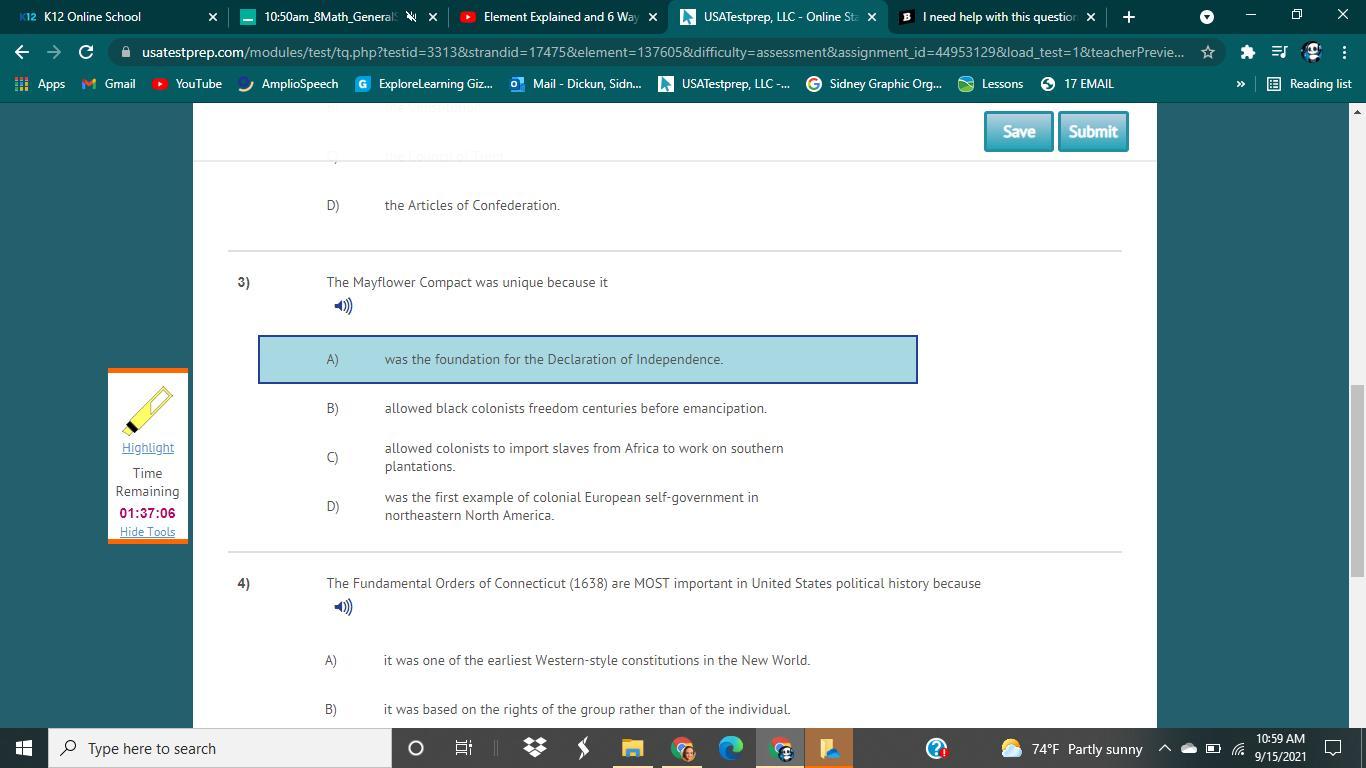Click the address bar URL field
Screen dimensions: 1366x768
click(x=663, y=52)
